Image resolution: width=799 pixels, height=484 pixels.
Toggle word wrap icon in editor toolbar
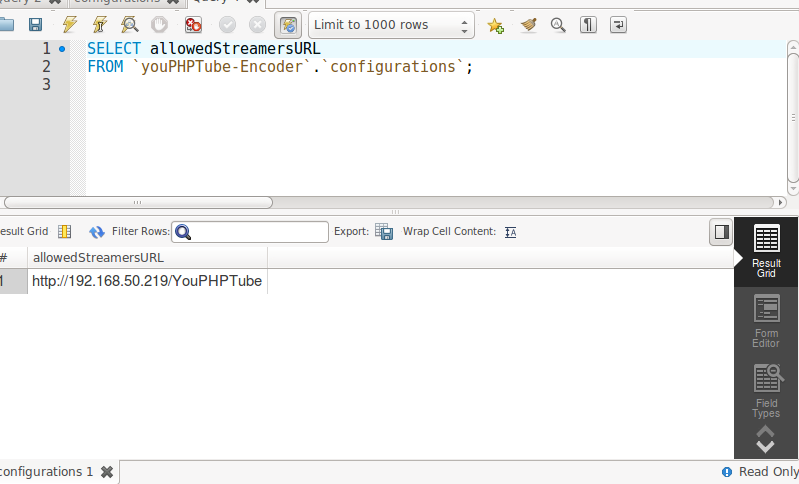tap(618, 24)
